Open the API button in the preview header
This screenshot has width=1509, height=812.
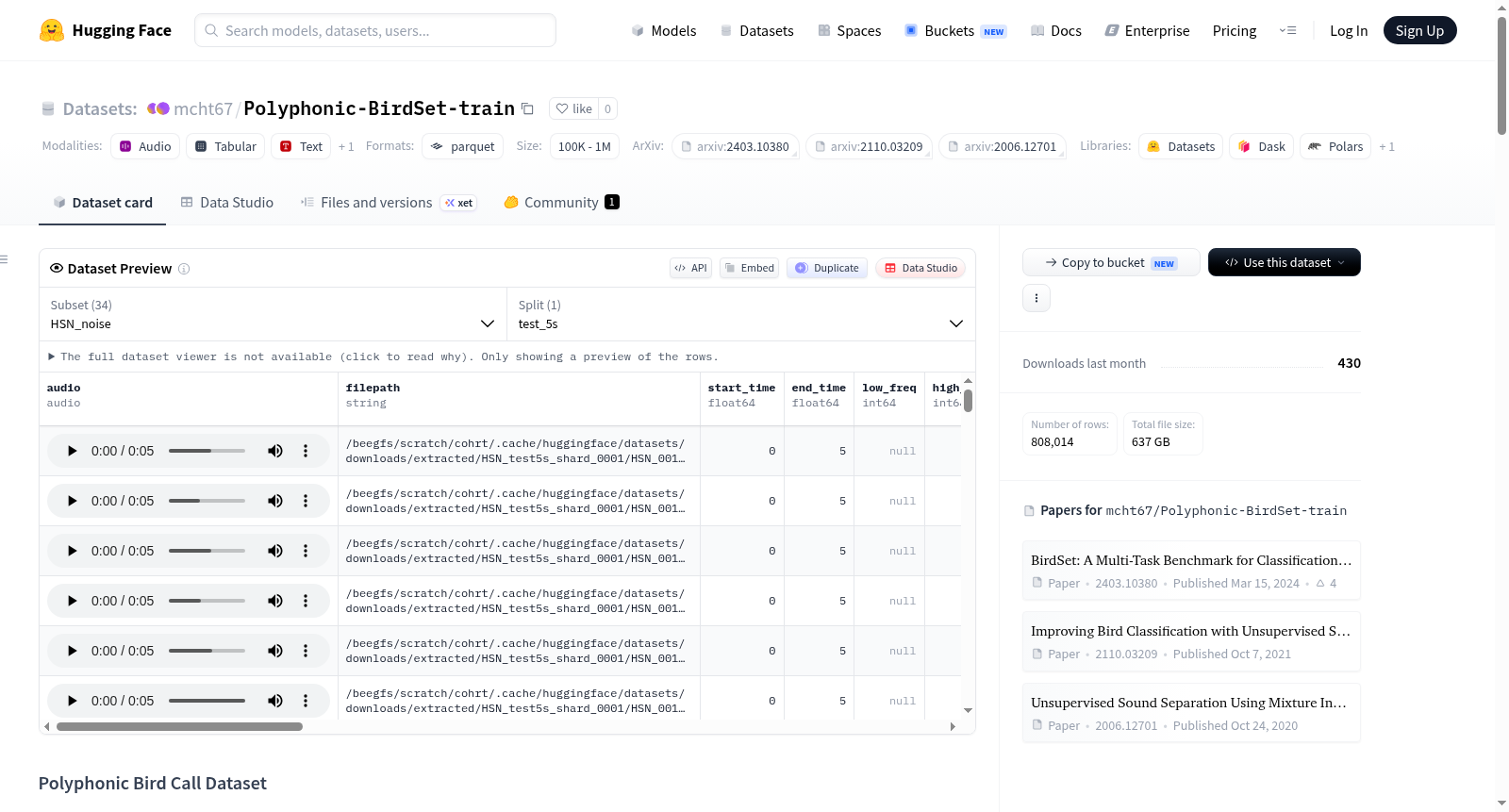click(x=690, y=268)
